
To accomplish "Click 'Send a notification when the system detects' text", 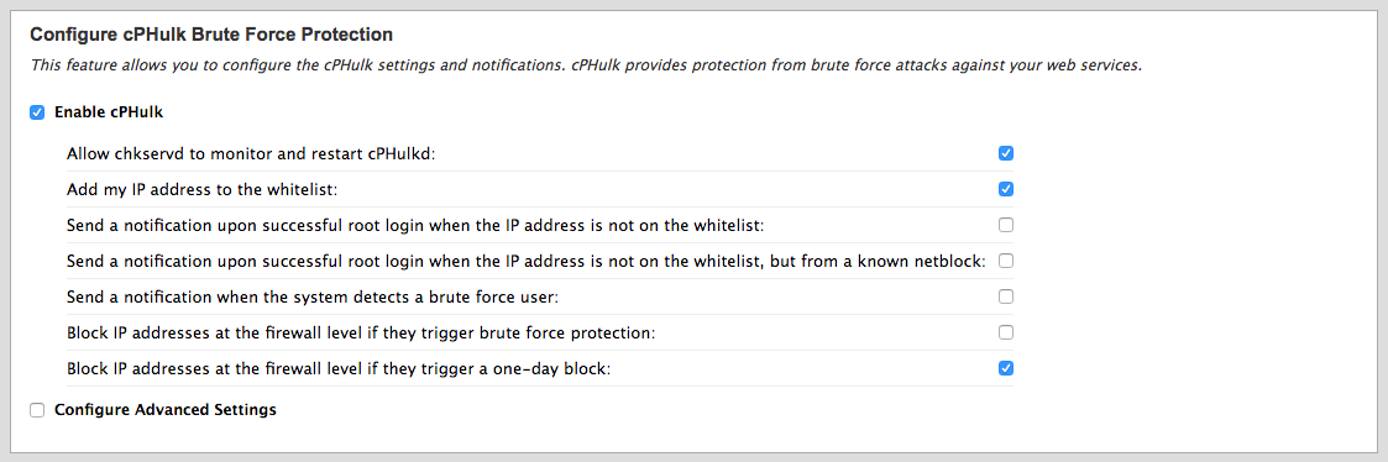I will 312,297.
